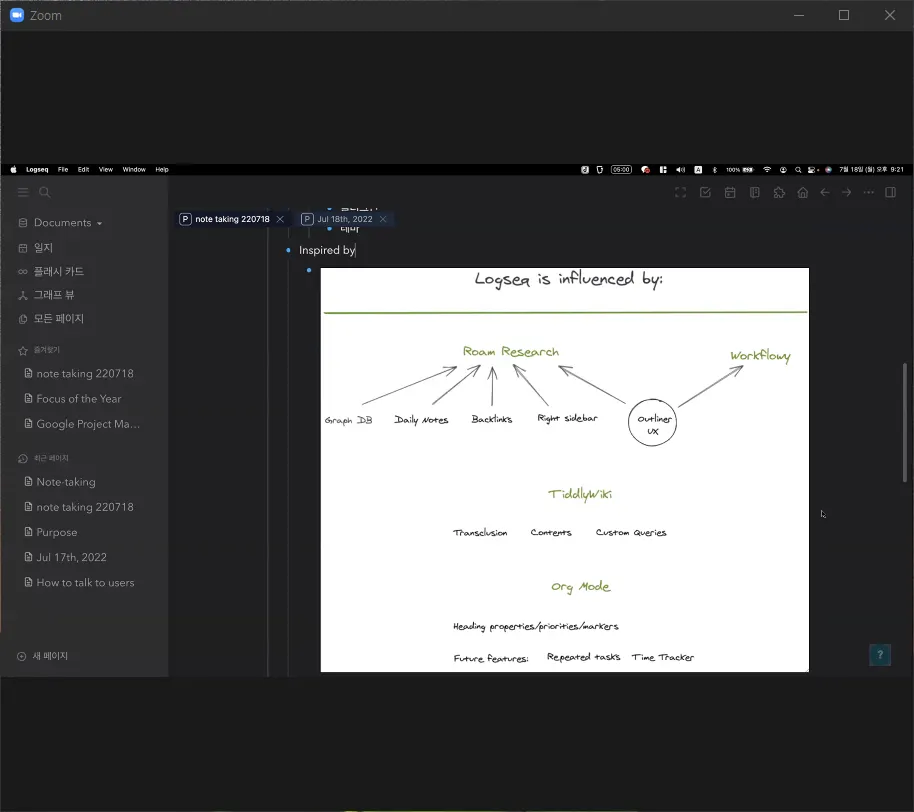Collapse the 즐겨찾기 favorites section
Viewport: 914px width, 812px height.
40,350
